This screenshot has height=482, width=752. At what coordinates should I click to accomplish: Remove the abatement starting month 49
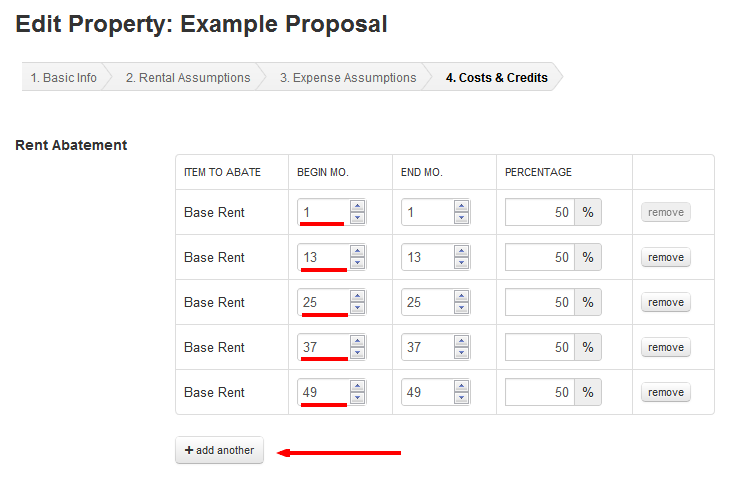665,392
